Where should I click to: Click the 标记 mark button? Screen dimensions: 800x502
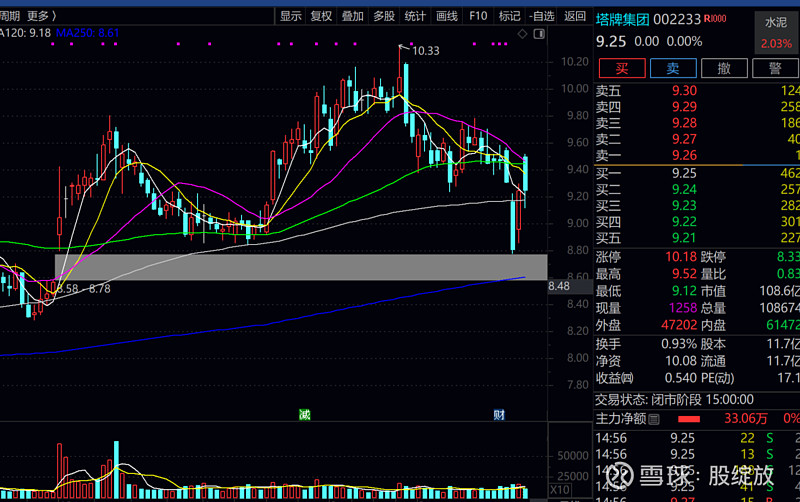click(x=510, y=16)
